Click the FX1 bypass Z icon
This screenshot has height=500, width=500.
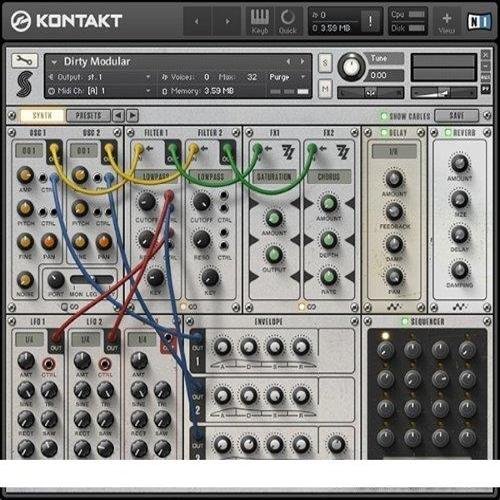point(288,152)
